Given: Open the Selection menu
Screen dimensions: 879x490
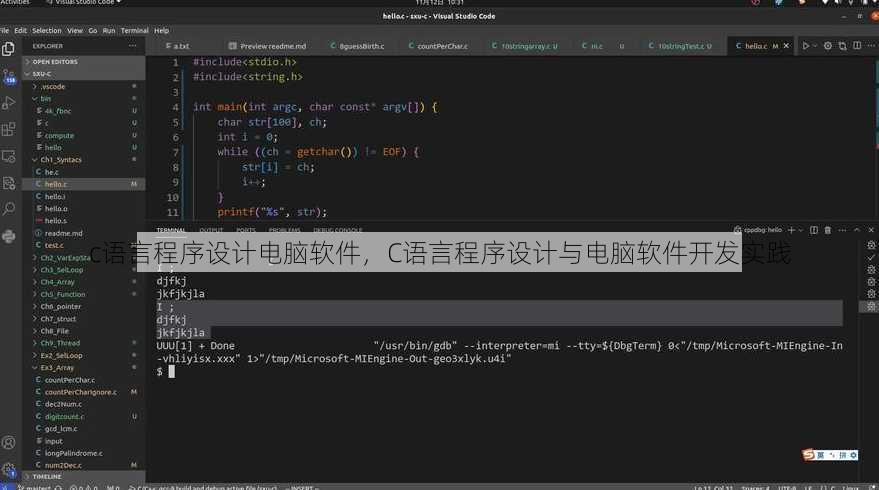Looking at the screenshot, I should (x=47, y=31).
